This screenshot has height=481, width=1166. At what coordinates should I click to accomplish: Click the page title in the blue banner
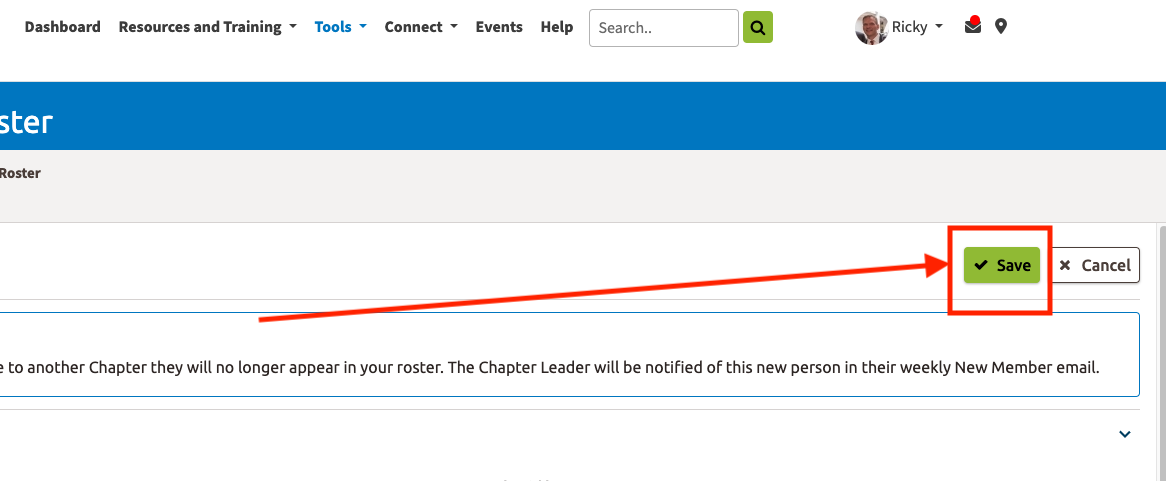(x=26, y=123)
